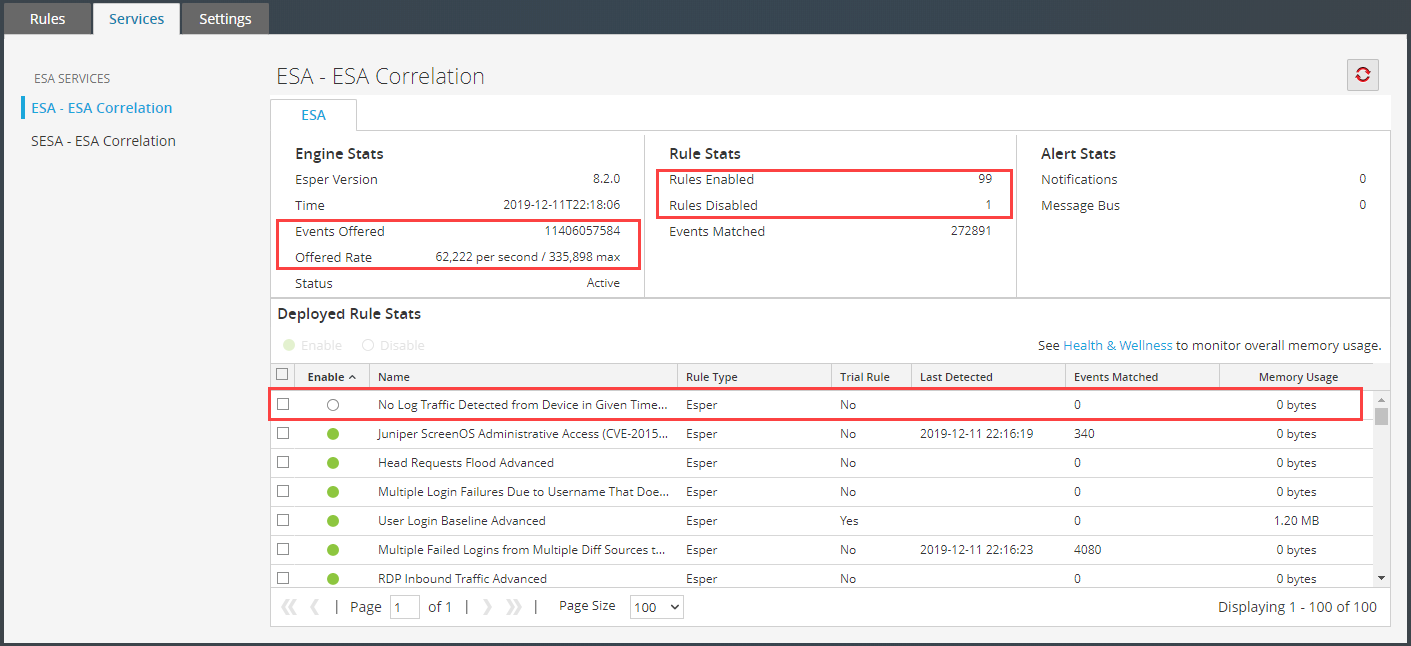Go to first page arrow icon
This screenshot has height=646, width=1411.
[289, 607]
